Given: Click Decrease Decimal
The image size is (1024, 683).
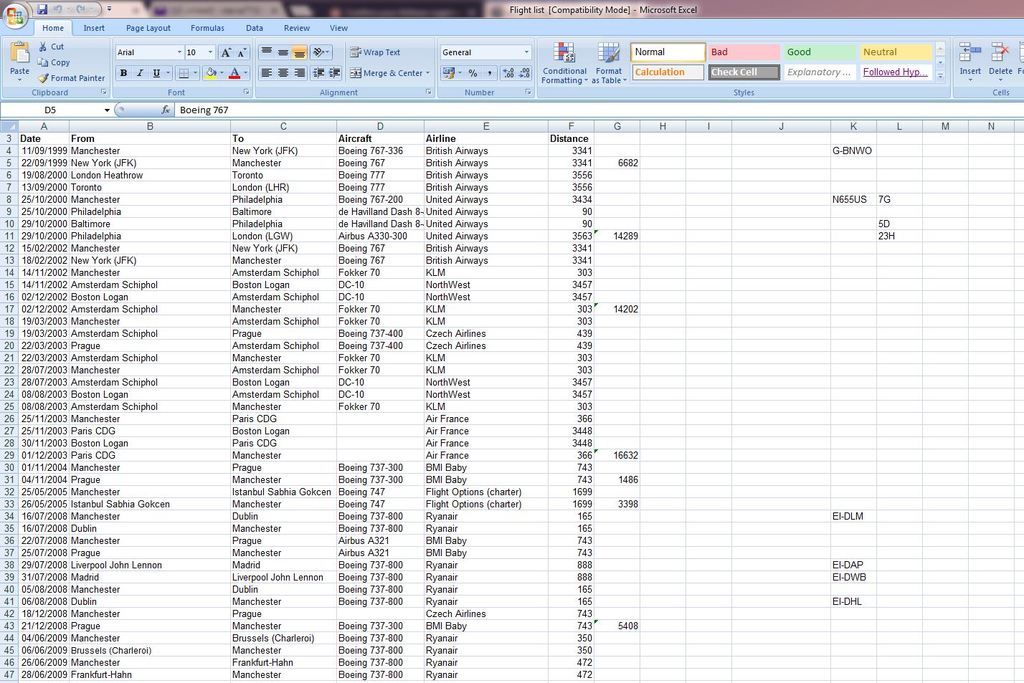Looking at the screenshot, I should [524, 73].
